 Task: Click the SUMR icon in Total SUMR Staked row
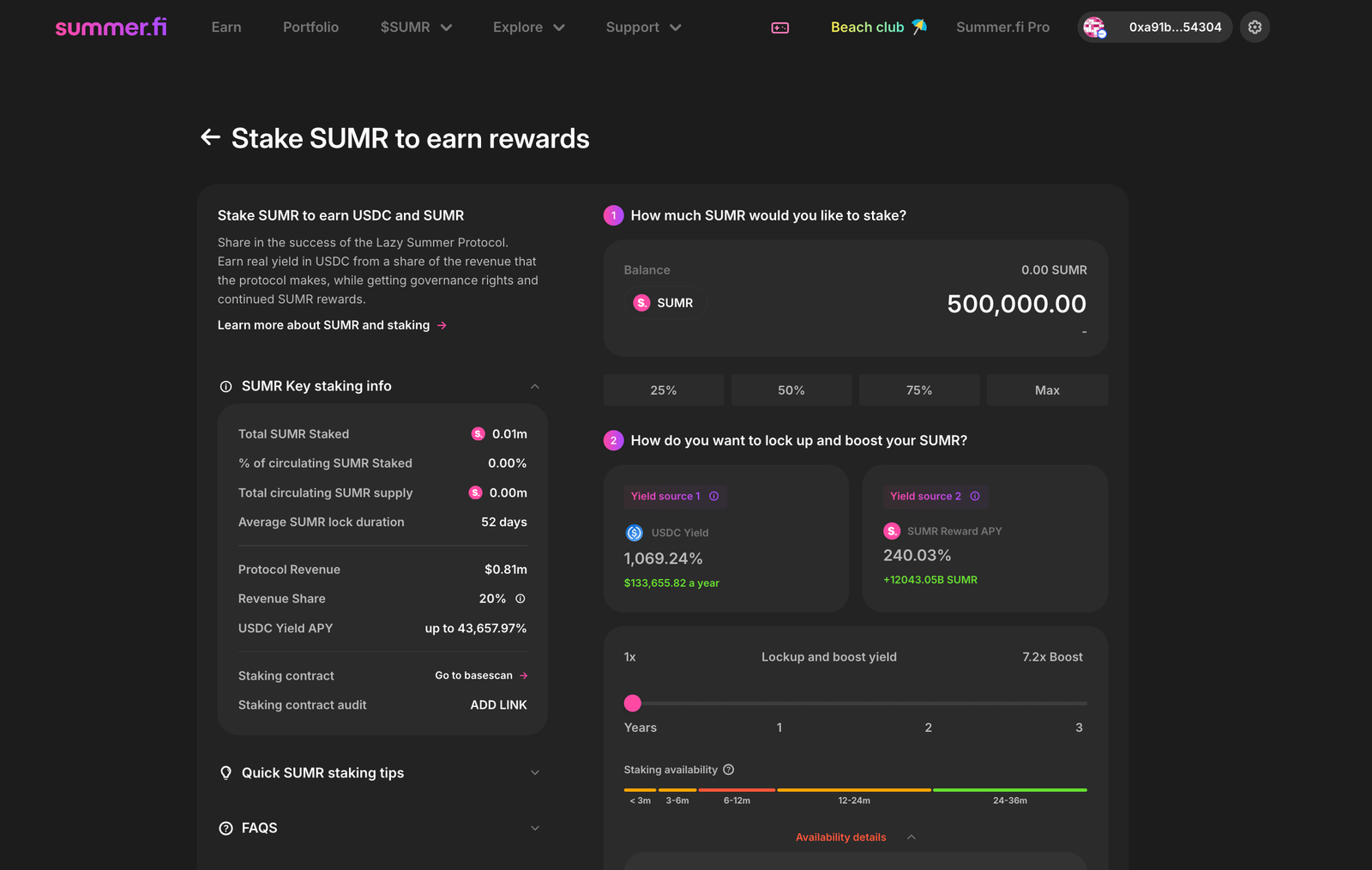pyautogui.click(x=478, y=434)
